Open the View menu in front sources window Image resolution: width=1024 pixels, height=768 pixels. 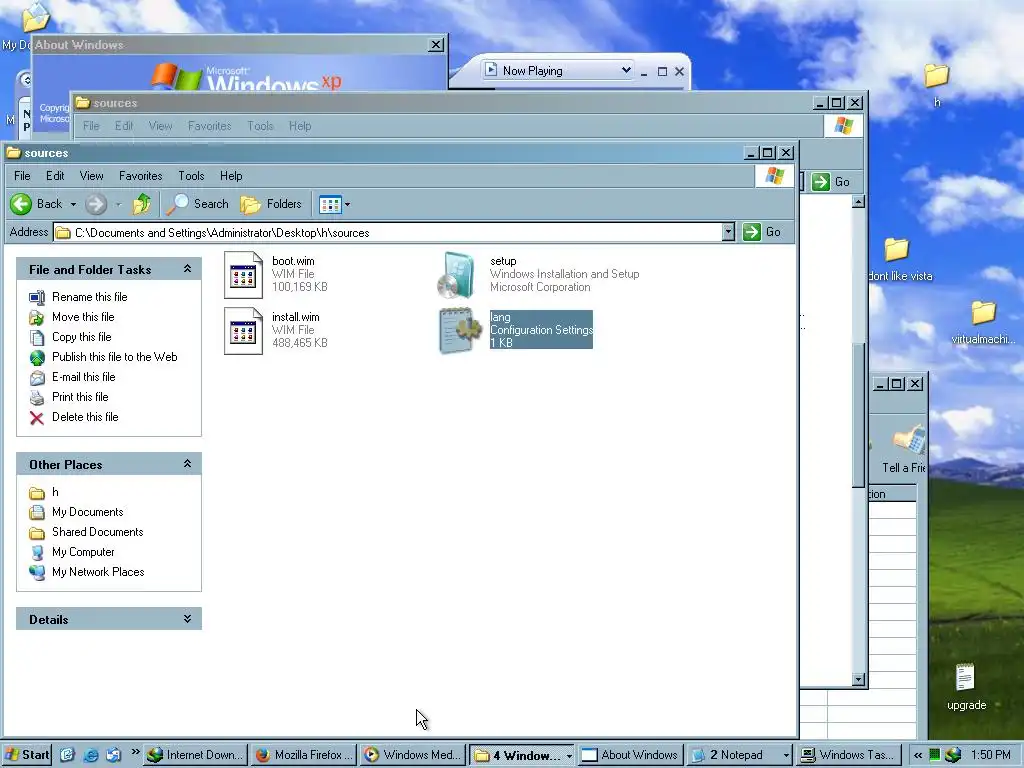click(x=91, y=176)
